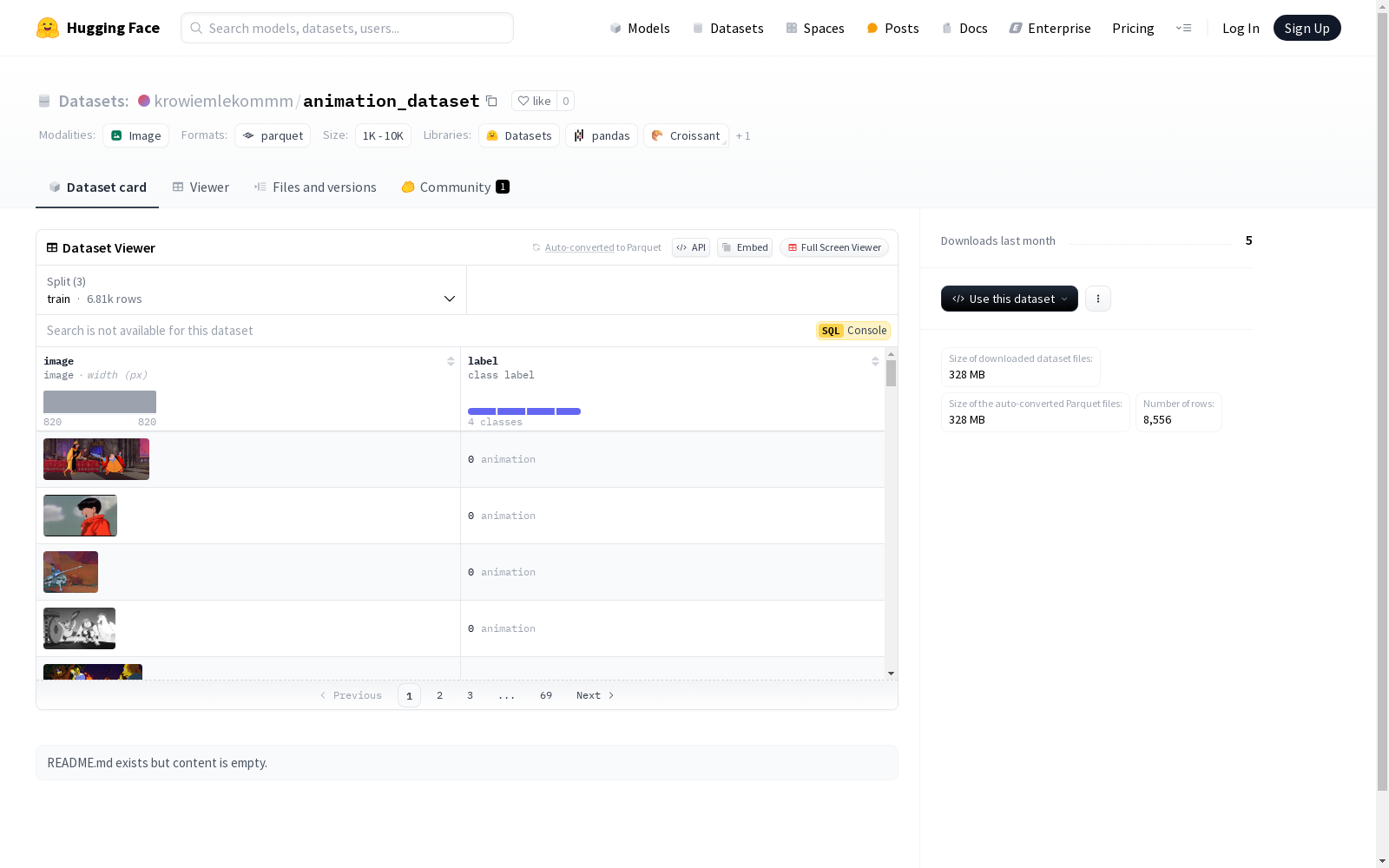Open the API view in Dataset Viewer
The height and width of the screenshot is (868, 1389).
click(691, 247)
